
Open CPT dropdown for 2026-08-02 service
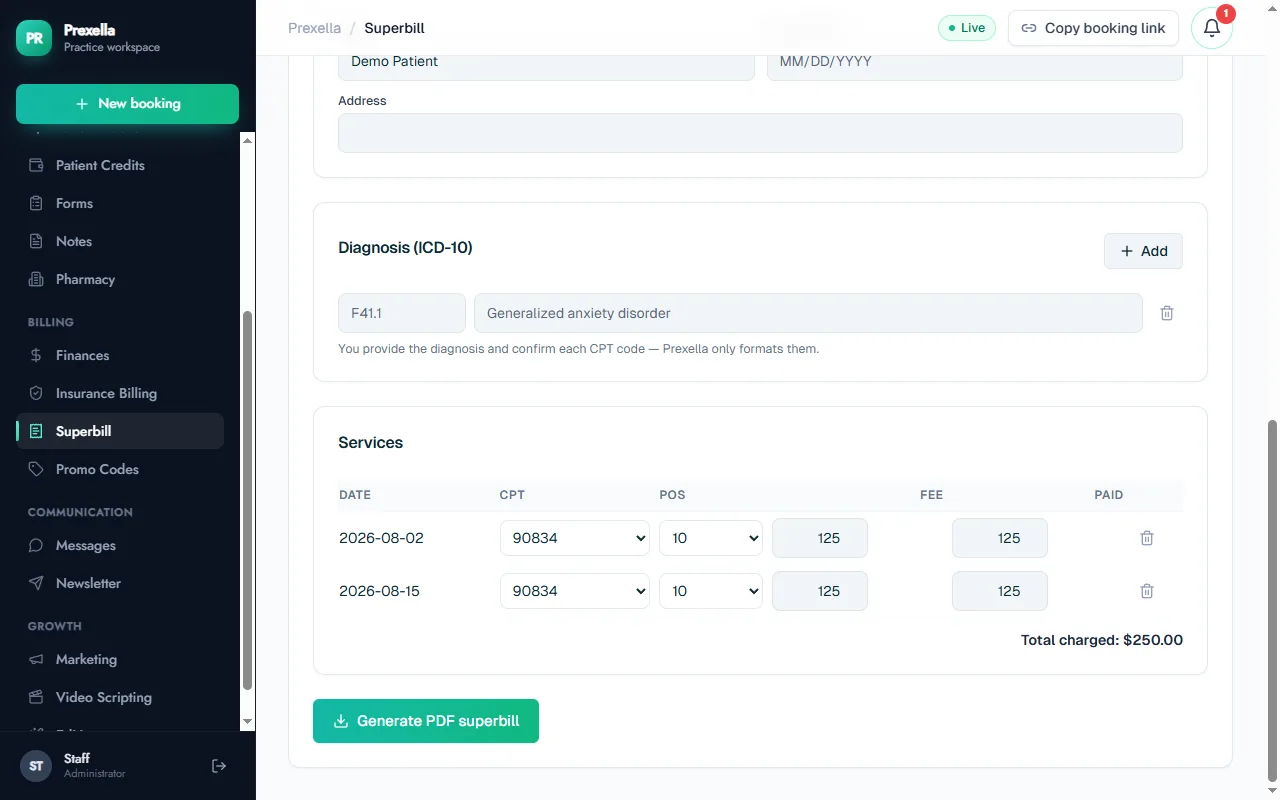(x=575, y=538)
